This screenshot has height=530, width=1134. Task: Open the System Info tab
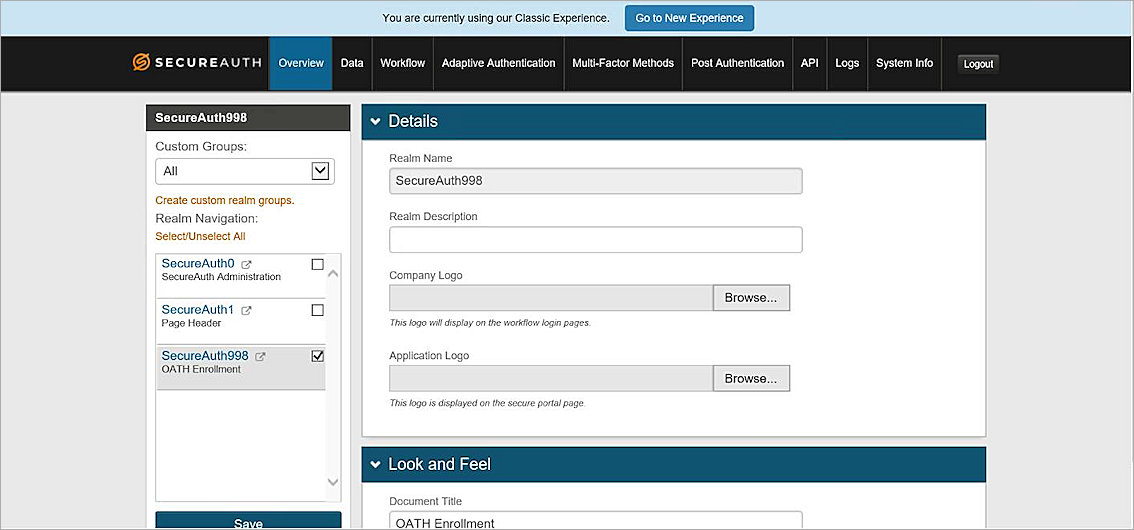(904, 63)
